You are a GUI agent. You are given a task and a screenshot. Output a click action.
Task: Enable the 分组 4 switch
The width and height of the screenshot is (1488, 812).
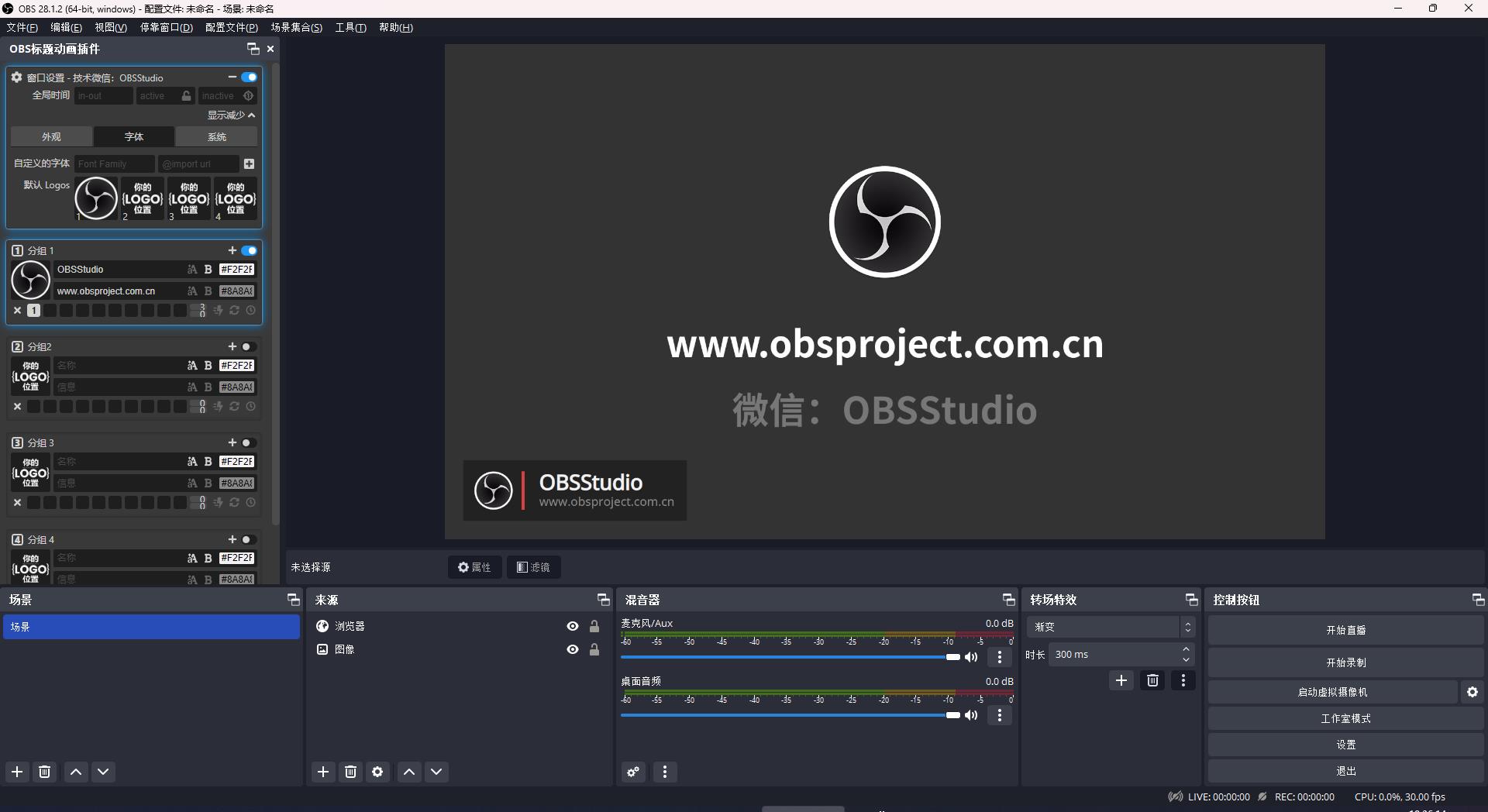click(x=248, y=539)
